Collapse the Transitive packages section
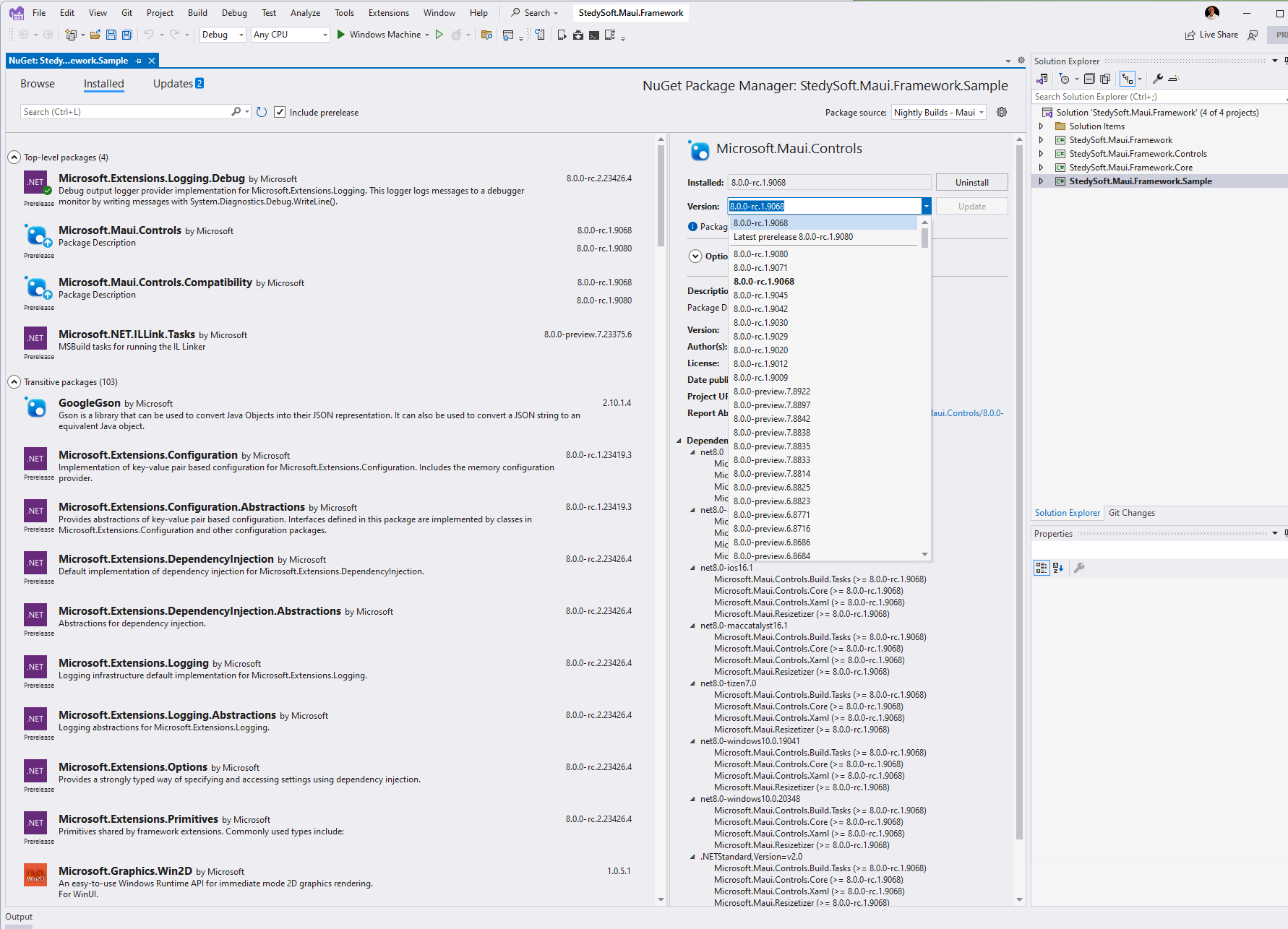This screenshot has width=1288, height=929. [x=13, y=381]
